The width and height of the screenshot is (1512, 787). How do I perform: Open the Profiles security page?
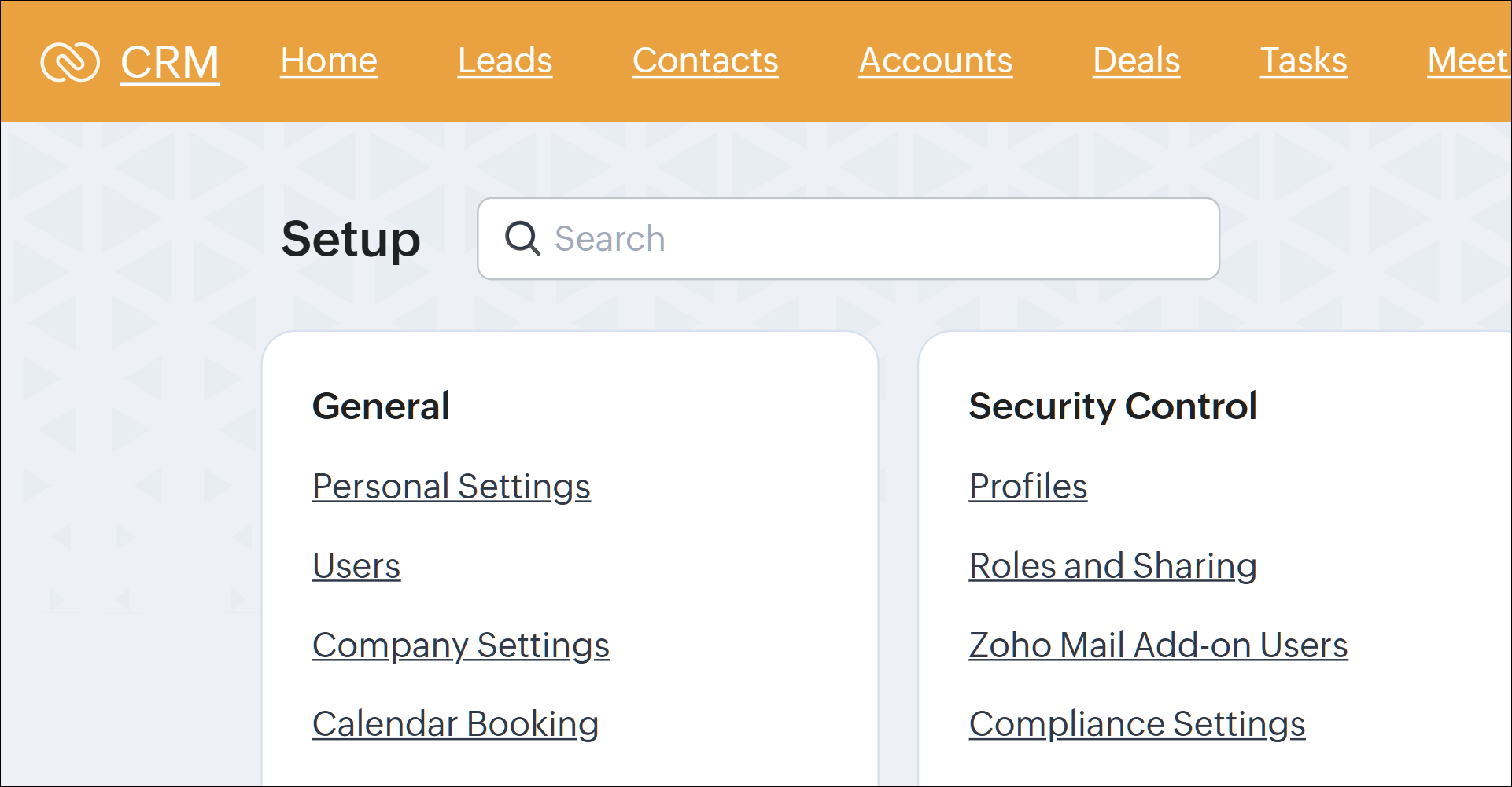pyautogui.click(x=1027, y=486)
